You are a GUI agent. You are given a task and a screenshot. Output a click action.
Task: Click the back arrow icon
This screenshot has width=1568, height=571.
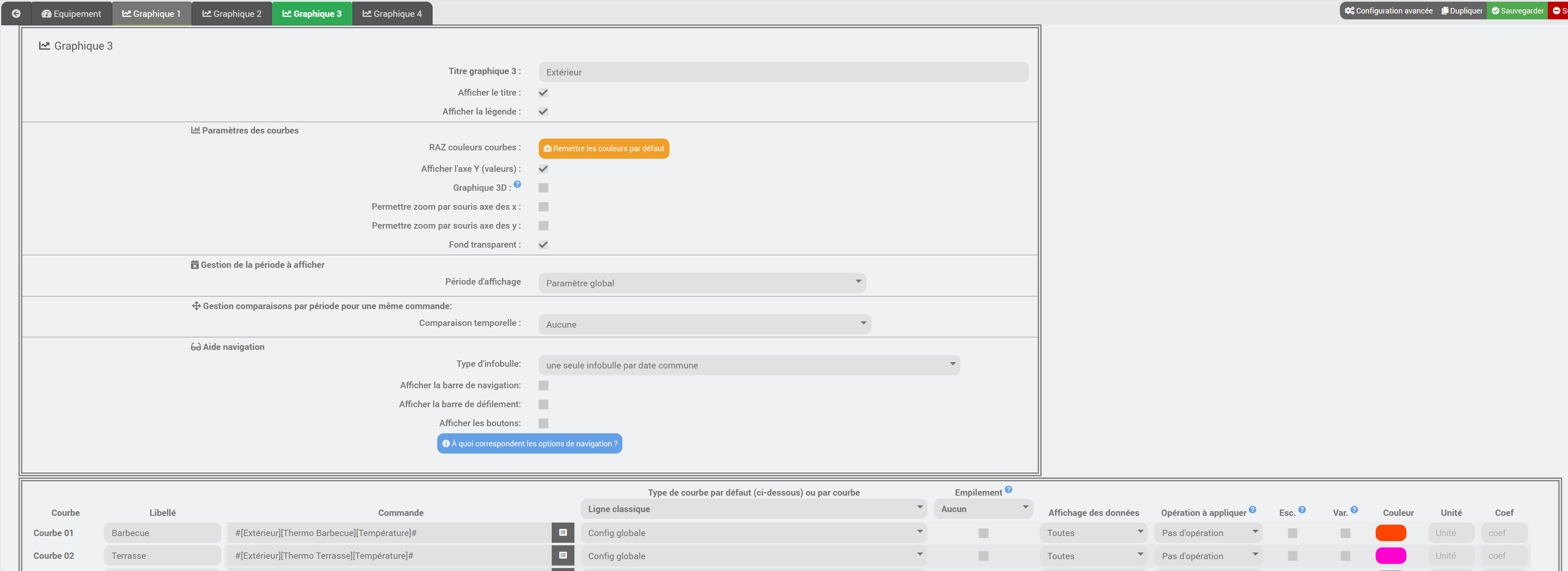pos(16,13)
